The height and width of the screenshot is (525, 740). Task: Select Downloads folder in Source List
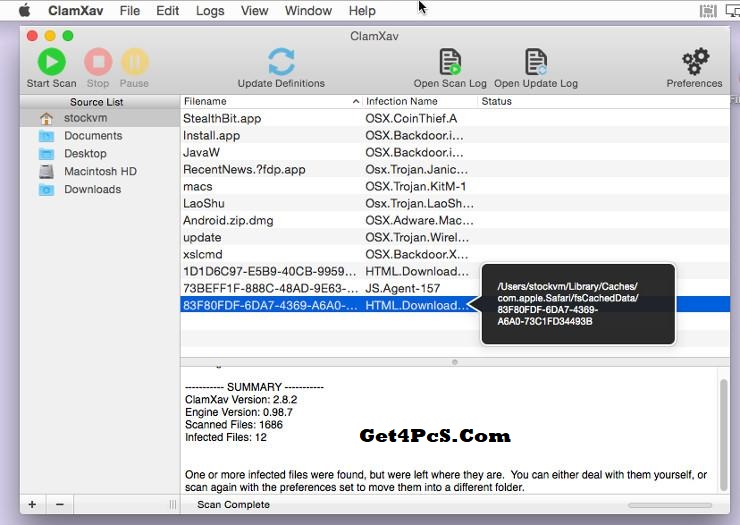pos(92,189)
